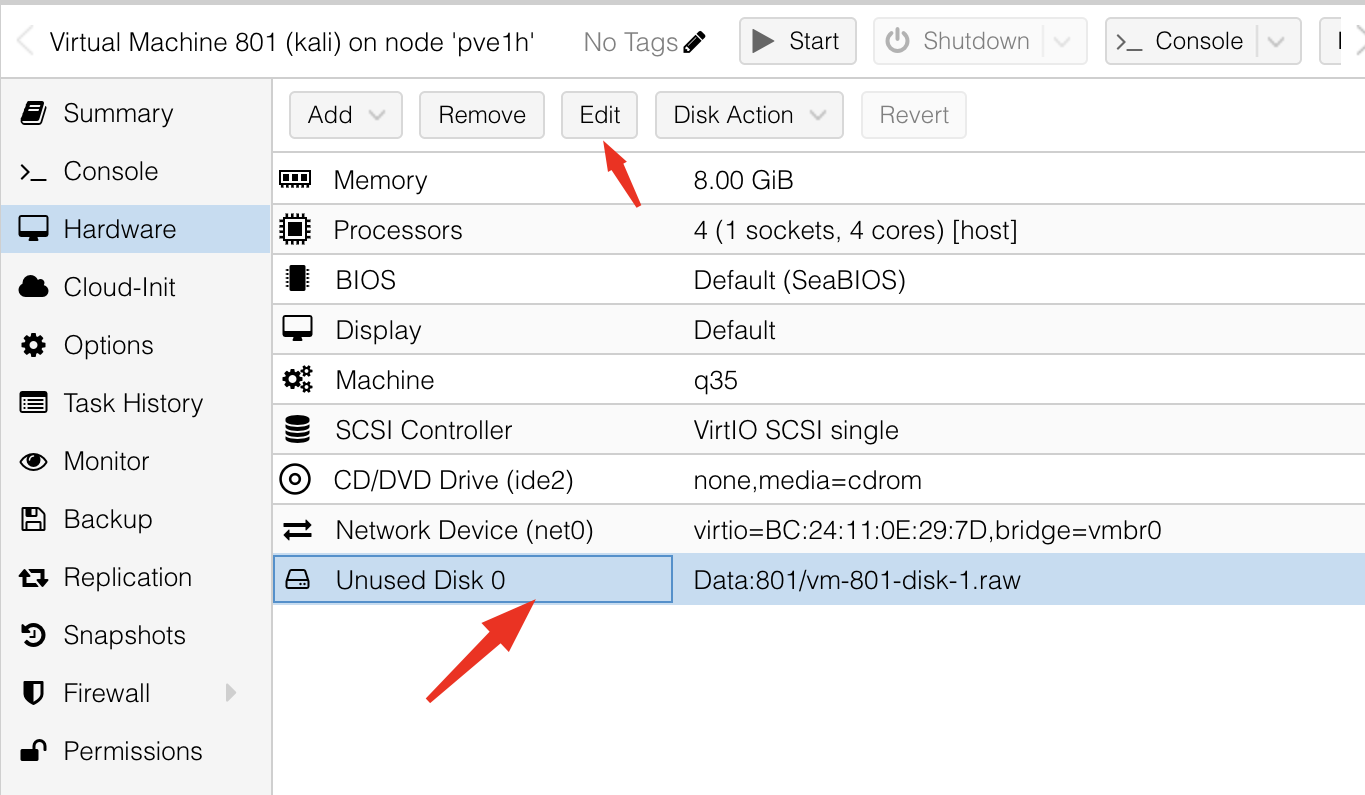Click the Memory RAM icon
The width and height of the screenshot is (1365, 795).
click(x=295, y=180)
